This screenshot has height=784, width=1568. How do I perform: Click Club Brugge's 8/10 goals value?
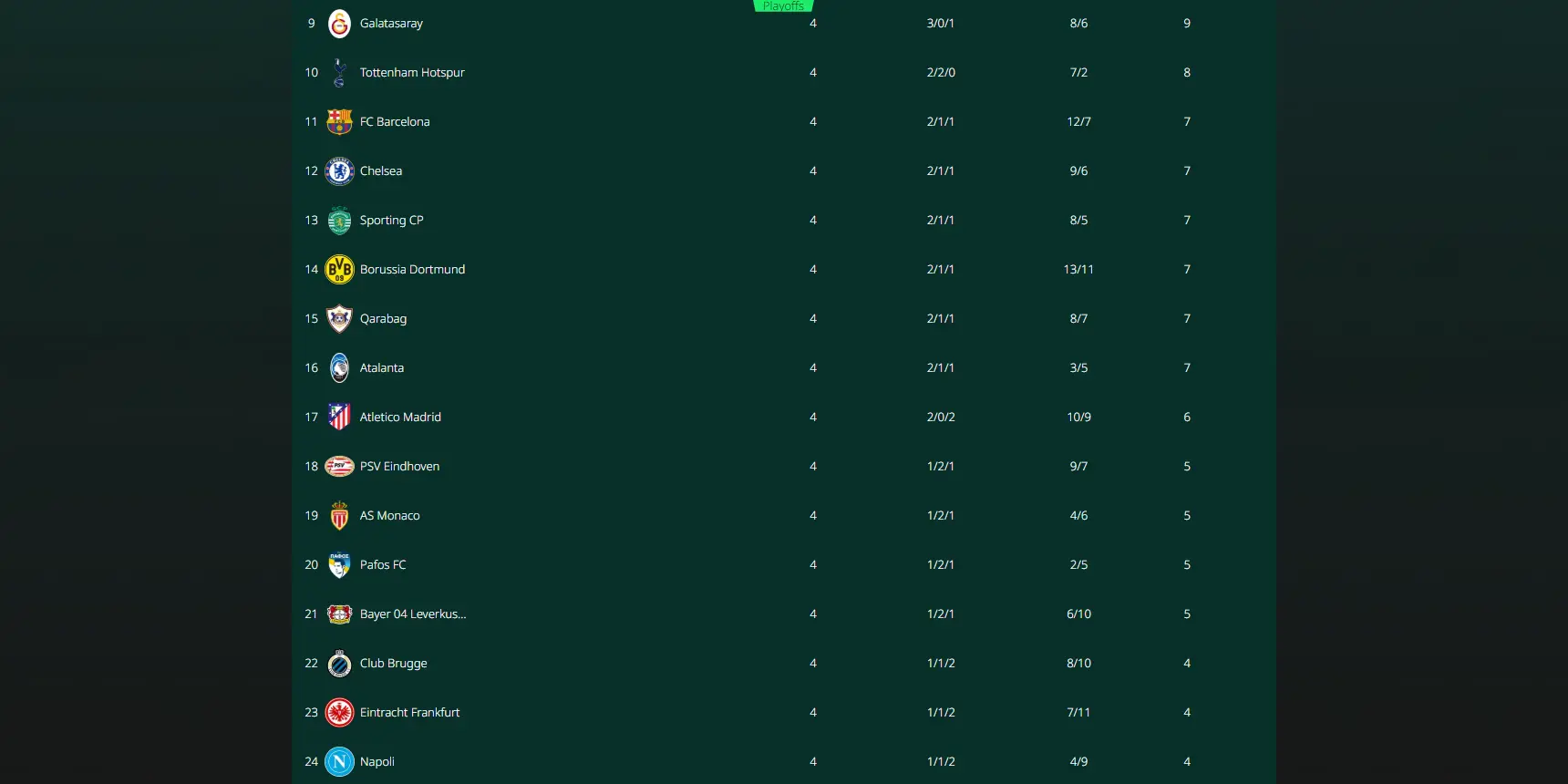coord(1078,664)
